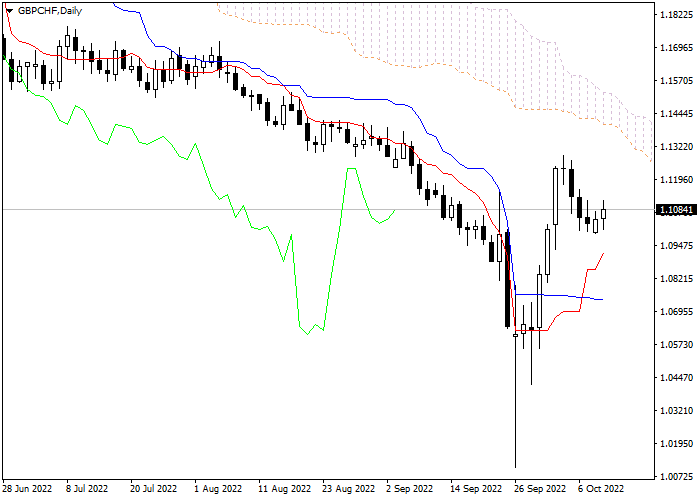Click the GBPCHF,Daily chart title
Viewport: 700px width, 500px height.
(x=50, y=11)
